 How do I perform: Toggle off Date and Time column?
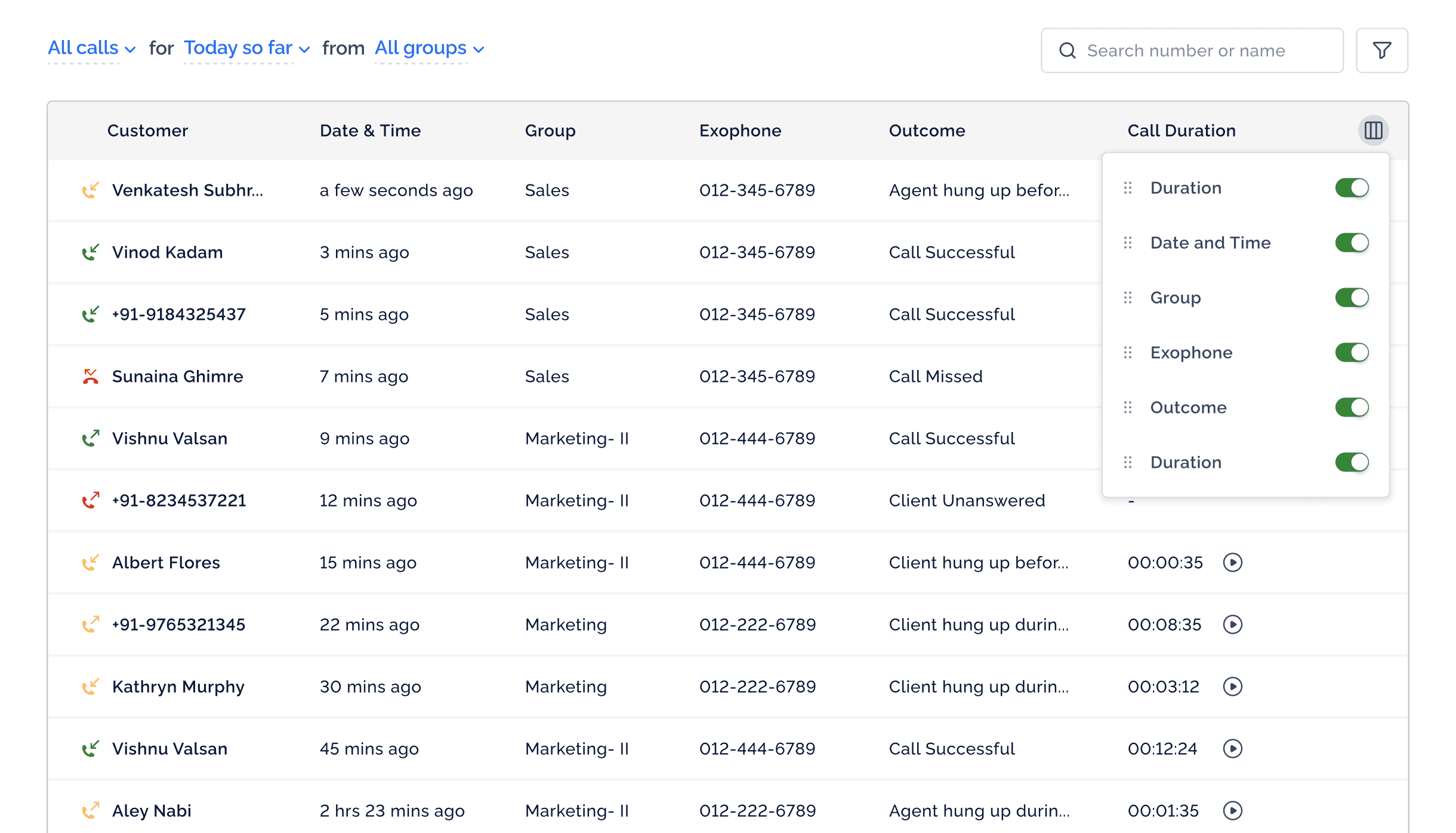pyautogui.click(x=1352, y=243)
